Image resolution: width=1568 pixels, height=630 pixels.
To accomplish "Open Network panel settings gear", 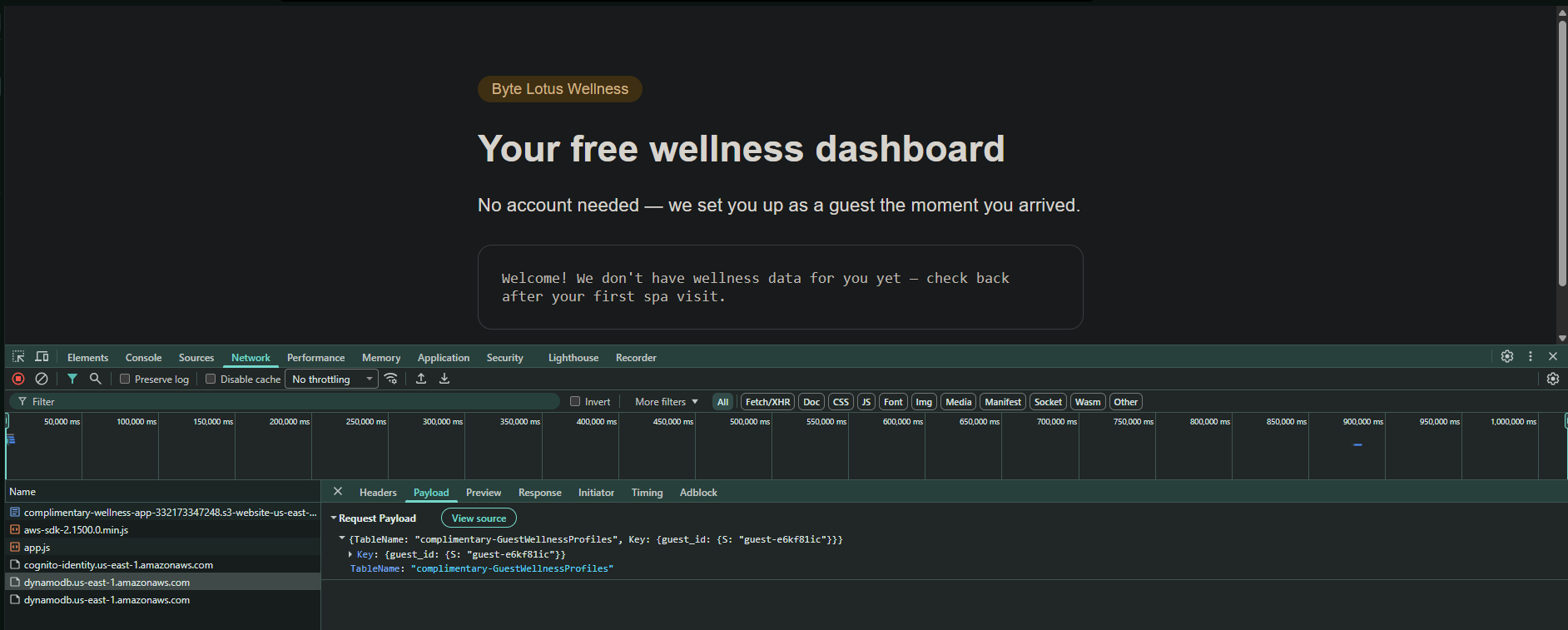I will (x=1553, y=379).
